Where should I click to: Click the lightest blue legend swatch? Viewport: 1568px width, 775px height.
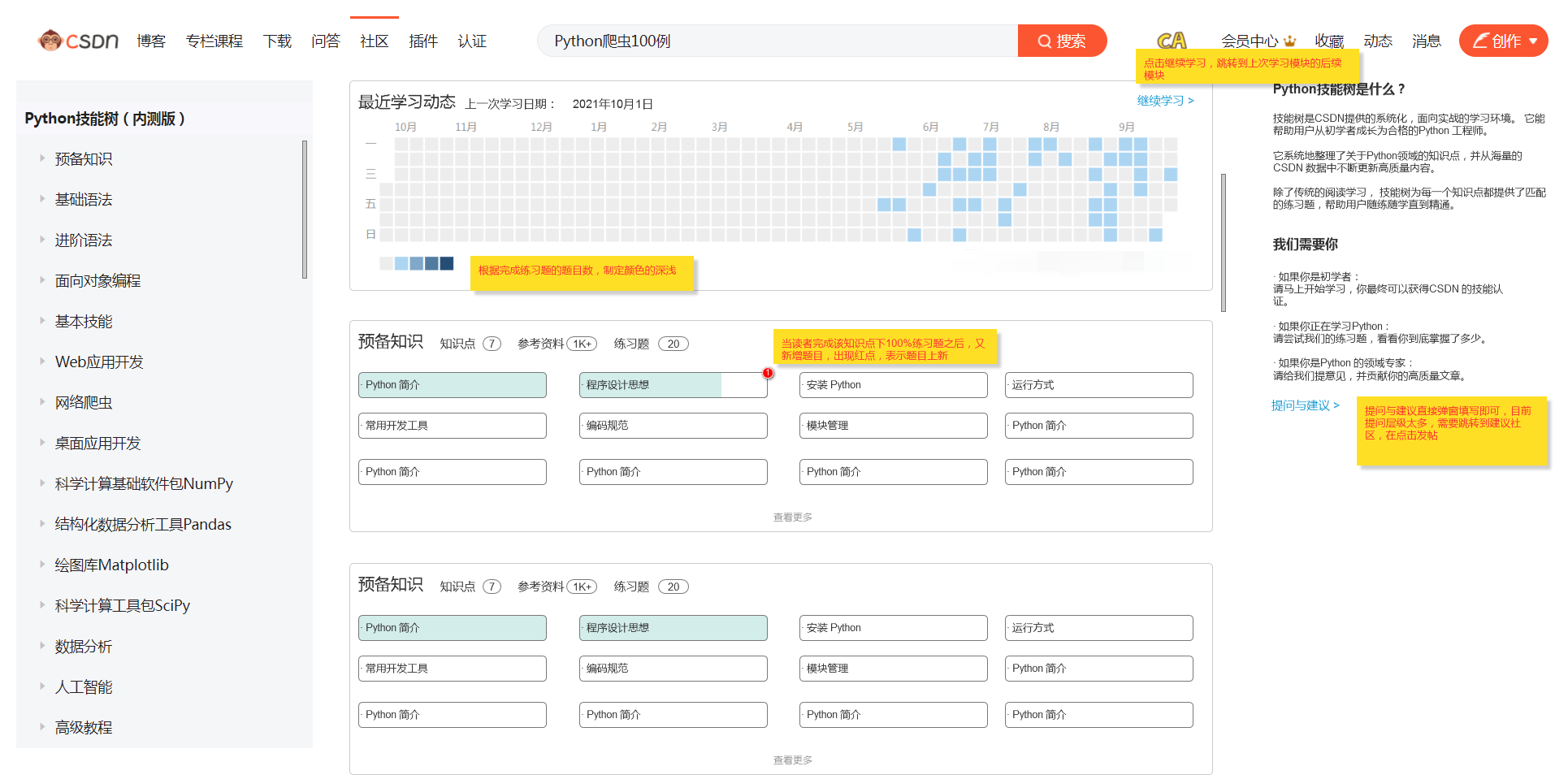[x=401, y=263]
